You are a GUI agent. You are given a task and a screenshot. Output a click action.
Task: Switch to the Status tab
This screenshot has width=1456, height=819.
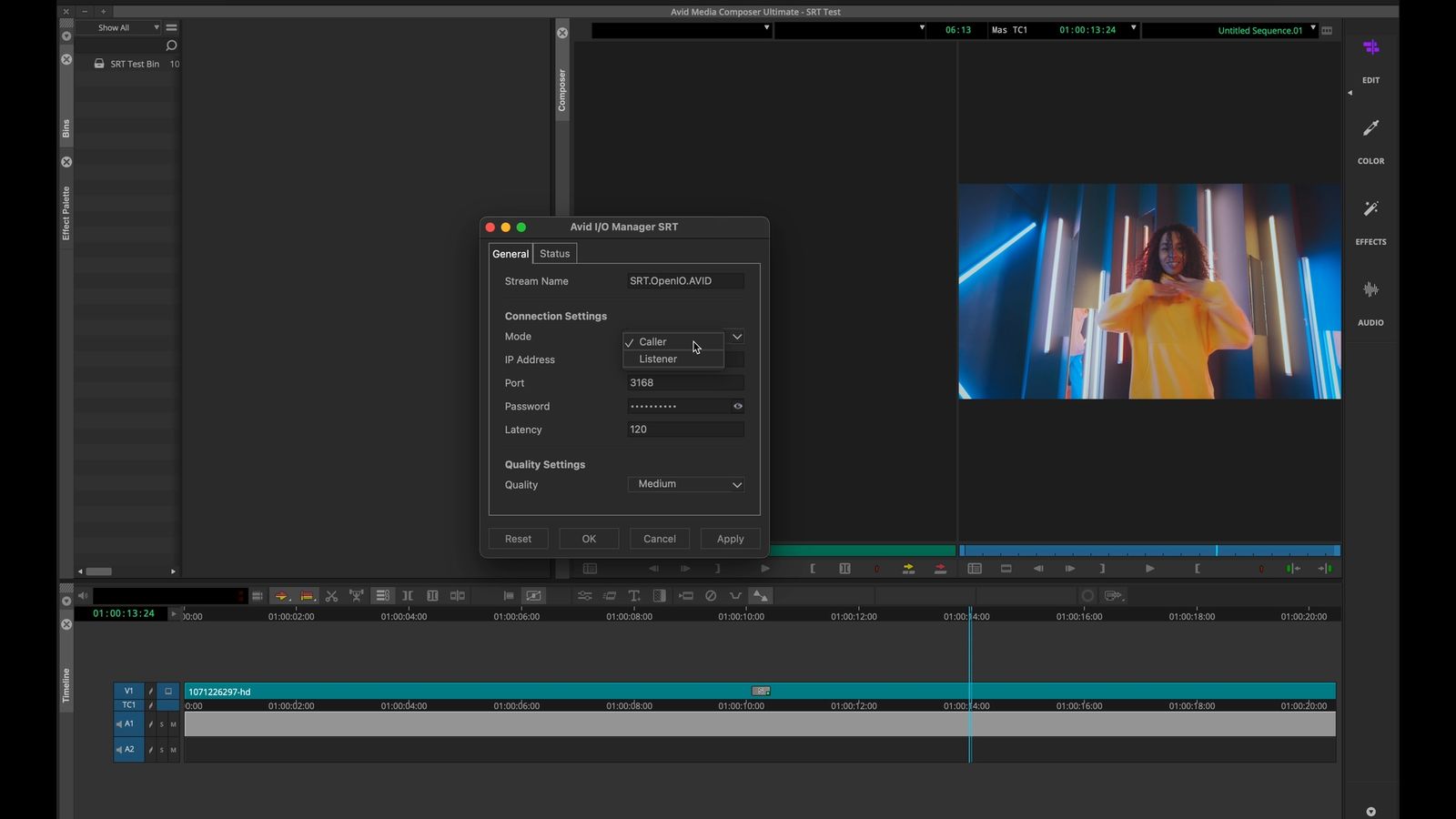(x=554, y=253)
